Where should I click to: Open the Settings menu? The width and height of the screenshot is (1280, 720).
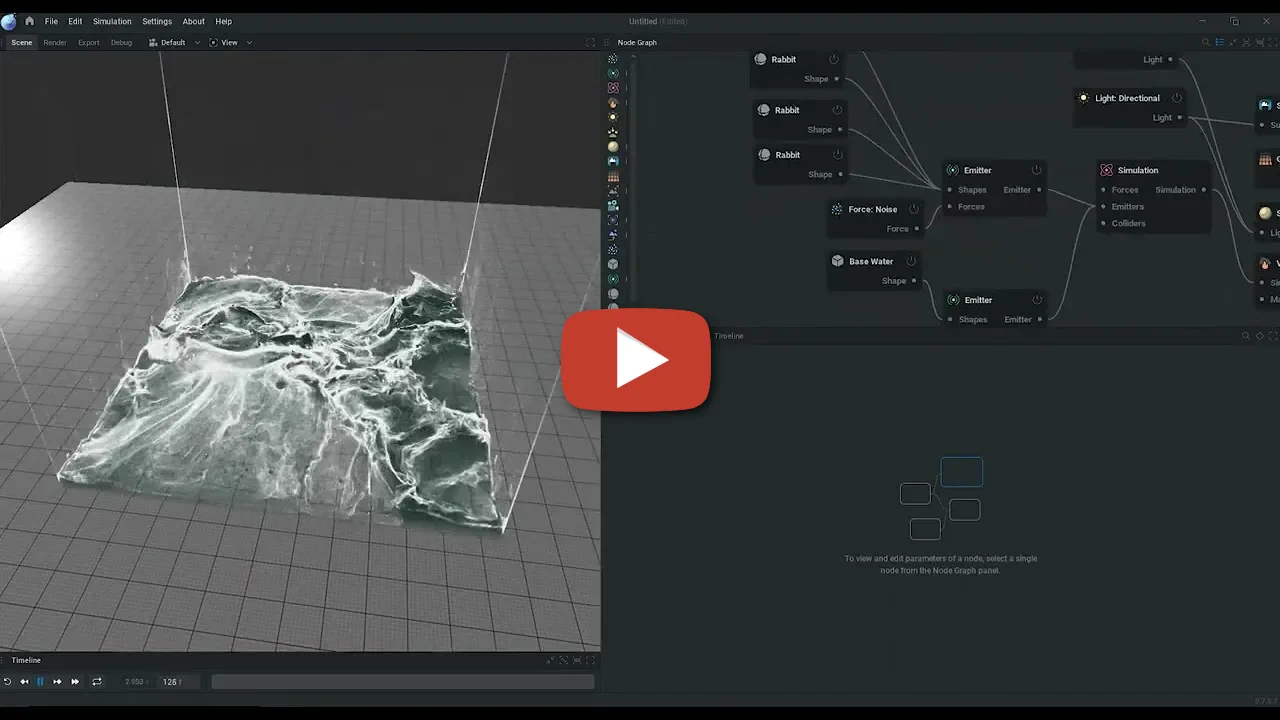tap(157, 21)
